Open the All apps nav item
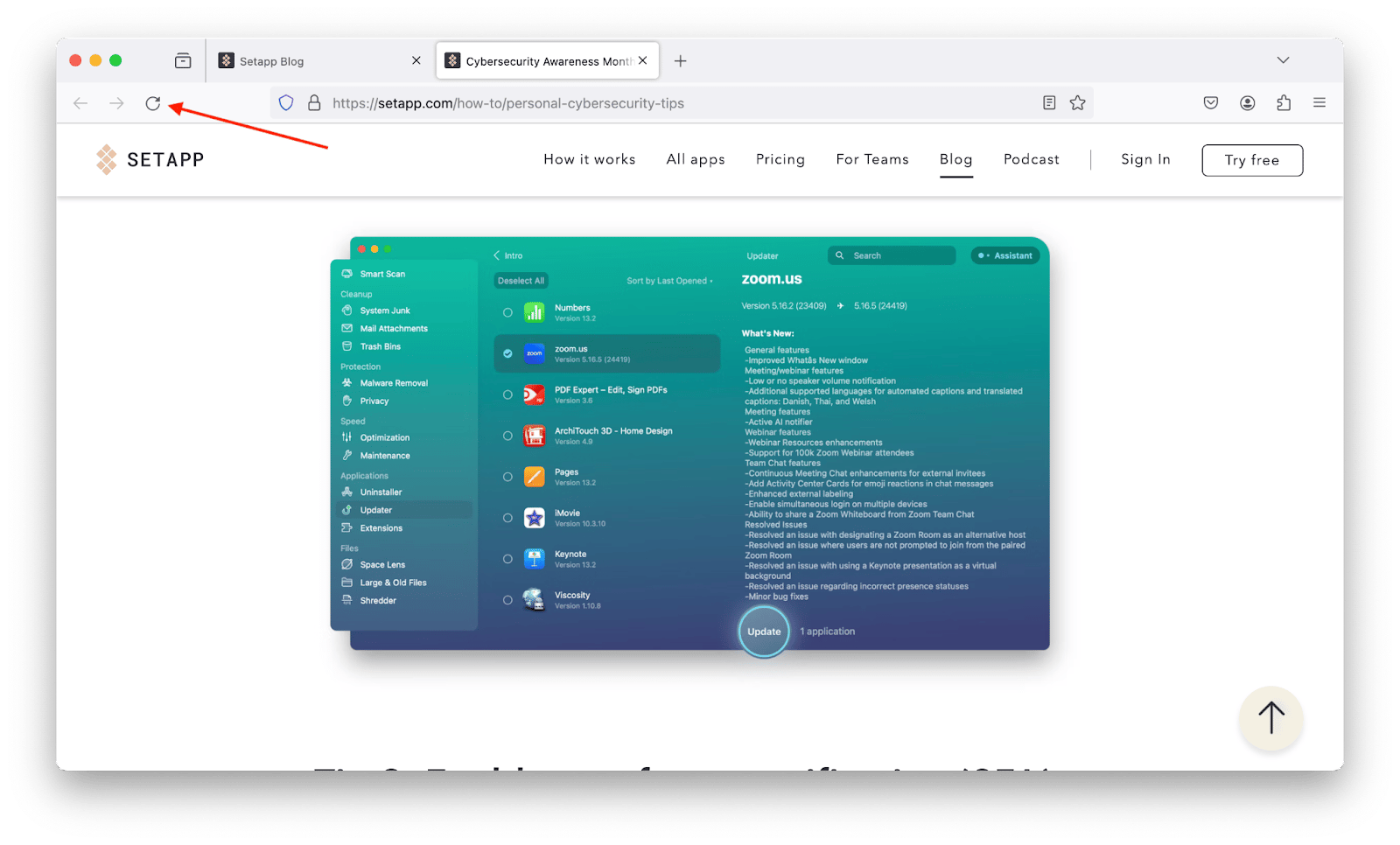This screenshot has width=1400, height=845. 696,159
